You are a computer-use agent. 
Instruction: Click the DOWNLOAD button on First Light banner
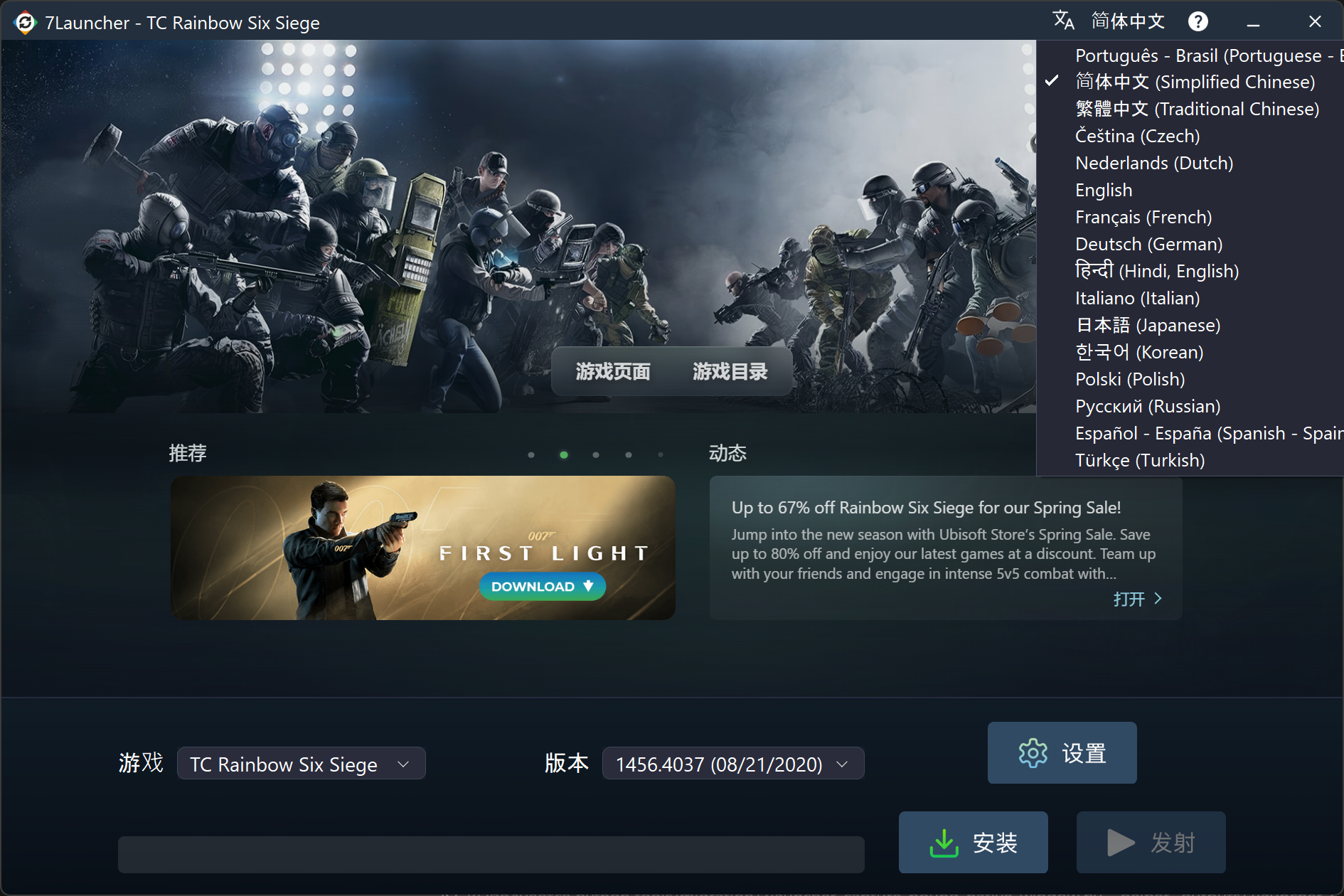[x=543, y=587]
